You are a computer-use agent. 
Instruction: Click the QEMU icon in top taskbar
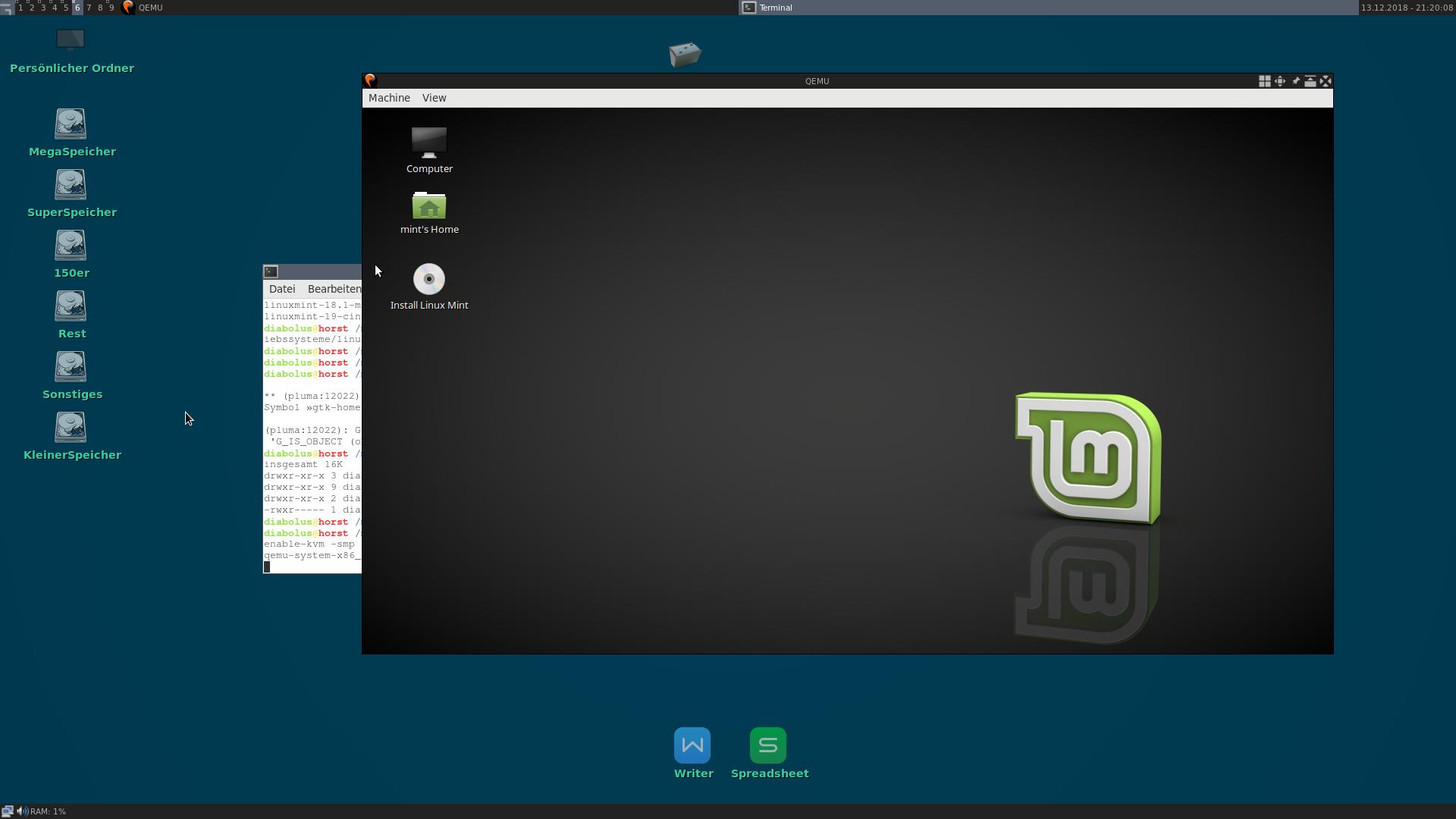click(128, 8)
